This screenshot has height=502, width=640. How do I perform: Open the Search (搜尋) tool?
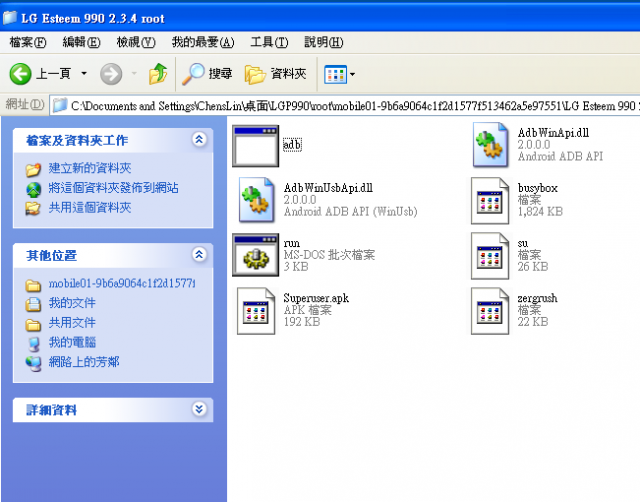207,74
